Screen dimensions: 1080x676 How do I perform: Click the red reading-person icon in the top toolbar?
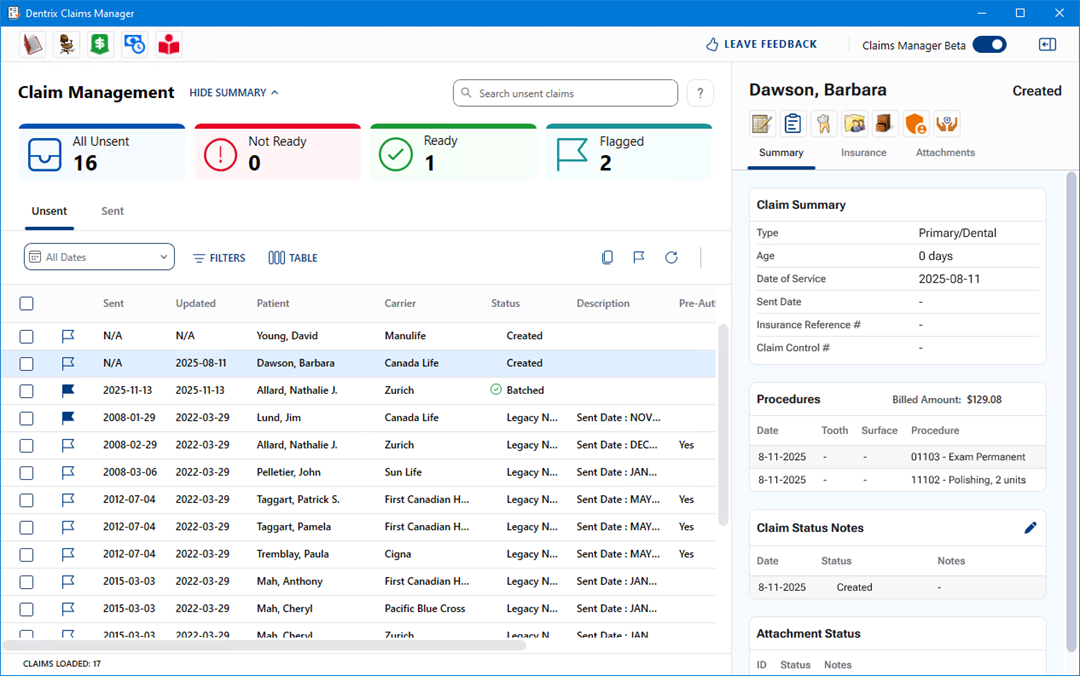tap(168, 44)
